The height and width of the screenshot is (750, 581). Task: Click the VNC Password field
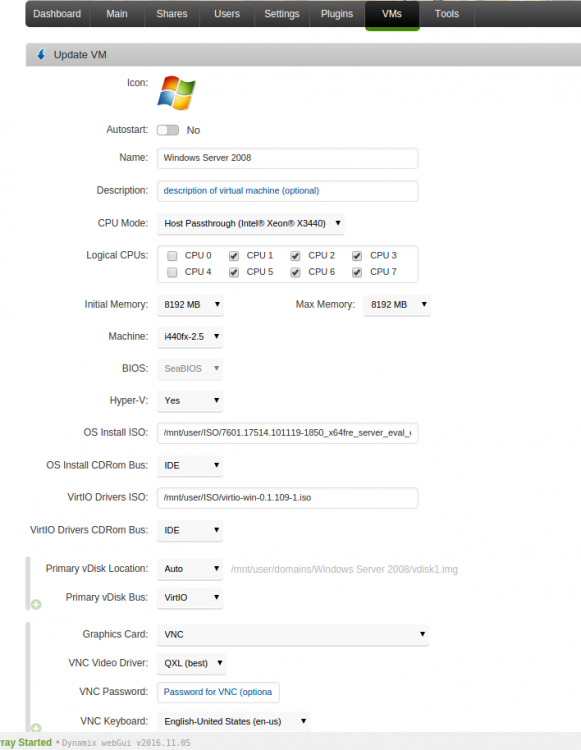click(218, 692)
